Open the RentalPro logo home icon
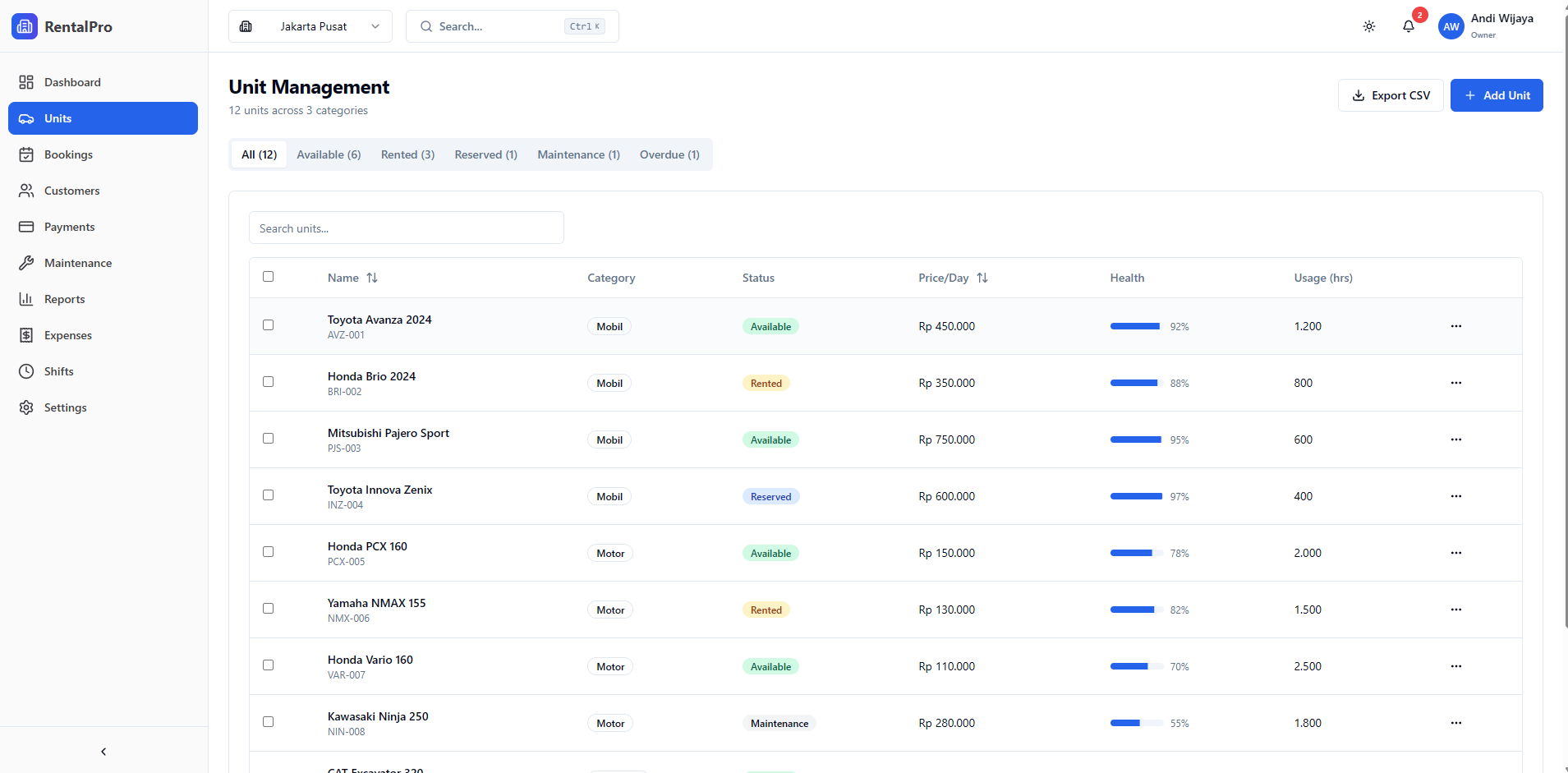This screenshot has height=773, width=1568. pyautogui.click(x=25, y=26)
